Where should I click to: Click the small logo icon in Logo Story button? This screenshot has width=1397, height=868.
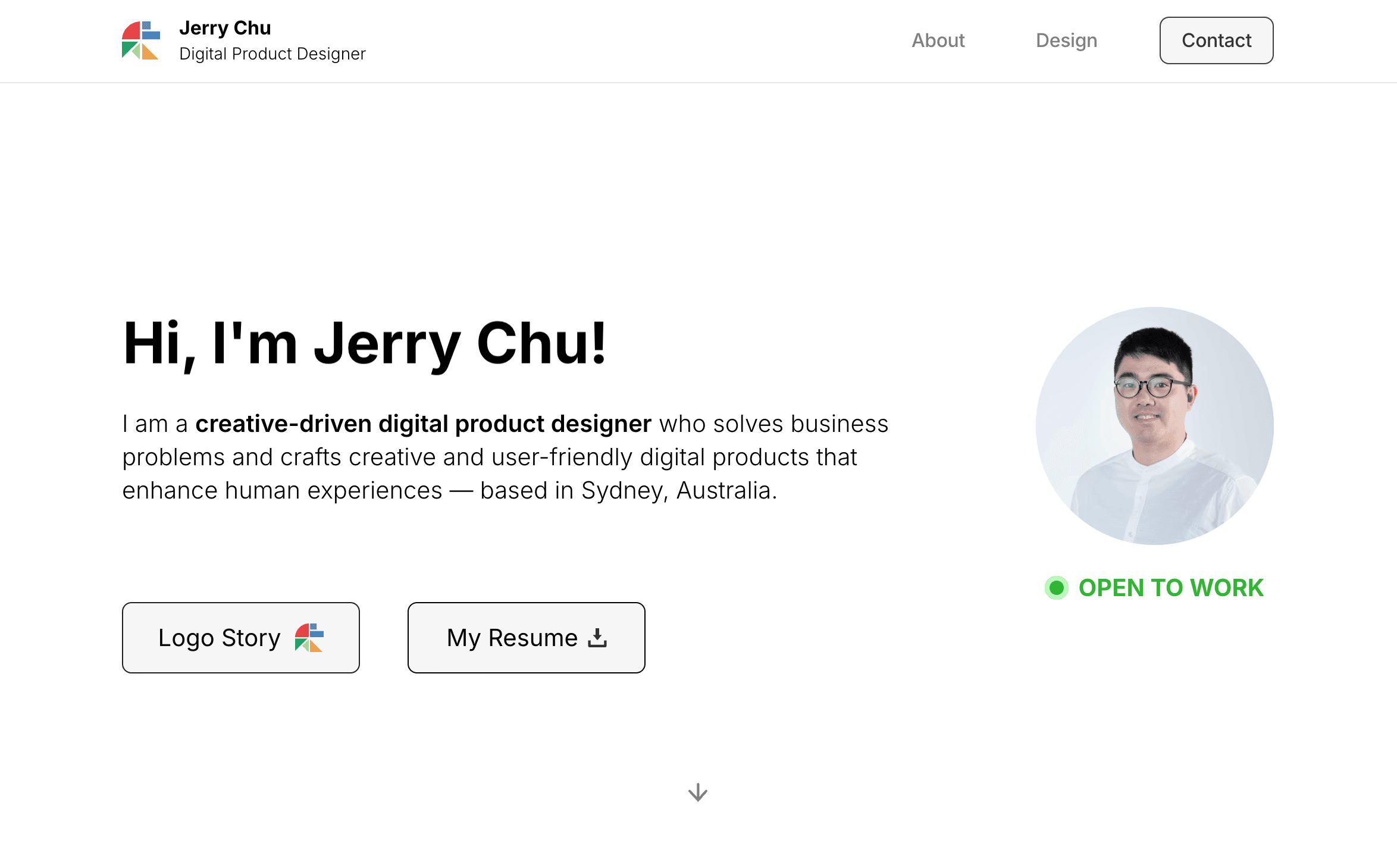(309, 638)
